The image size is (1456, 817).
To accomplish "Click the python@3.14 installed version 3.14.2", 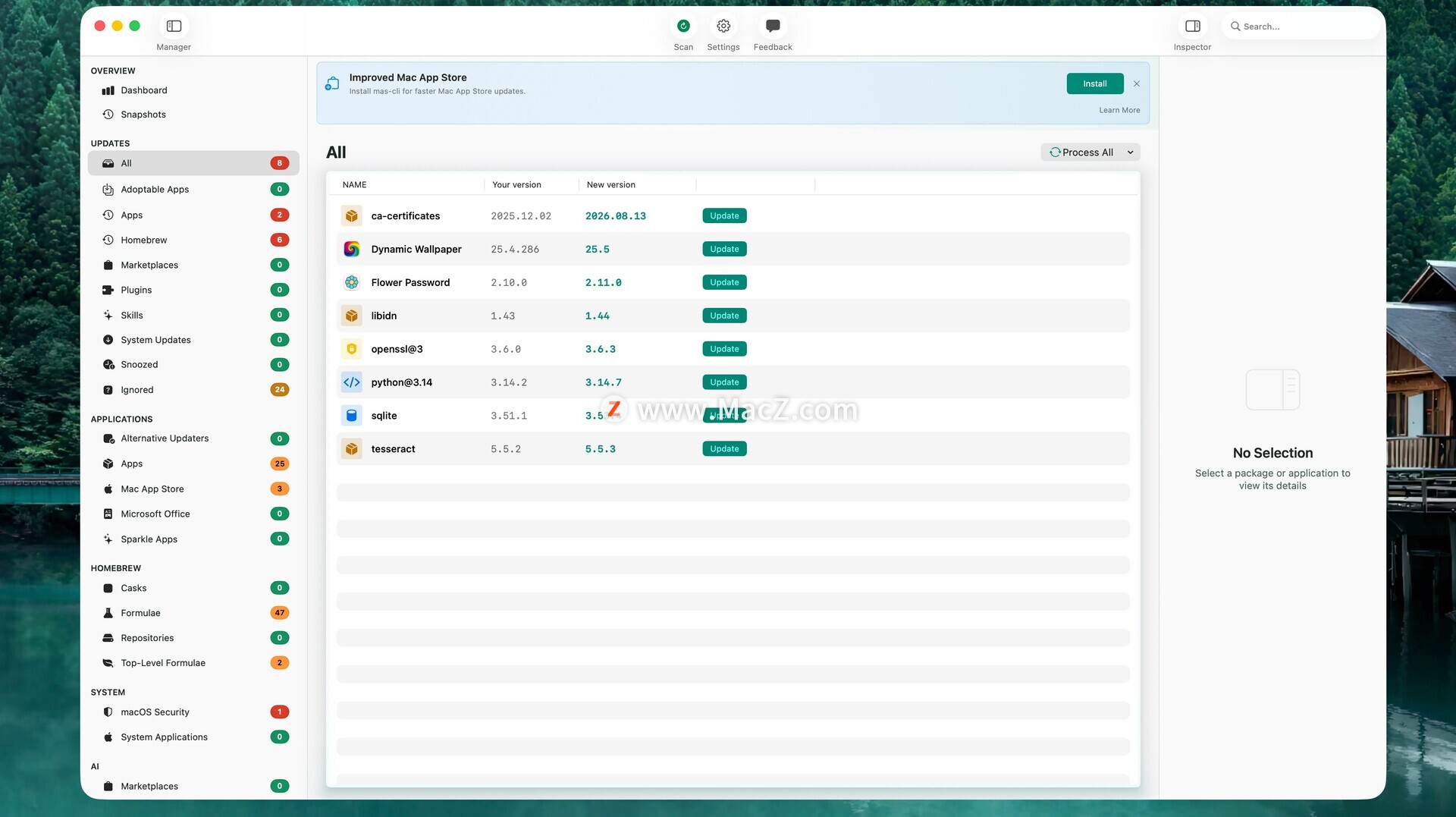I will click(x=508, y=383).
